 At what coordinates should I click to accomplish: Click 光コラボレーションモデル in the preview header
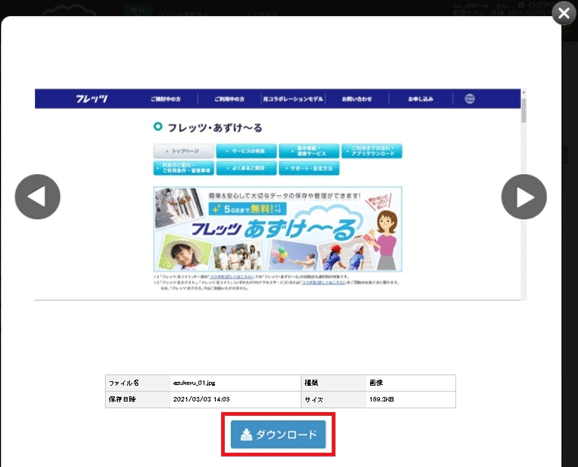click(293, 99)
